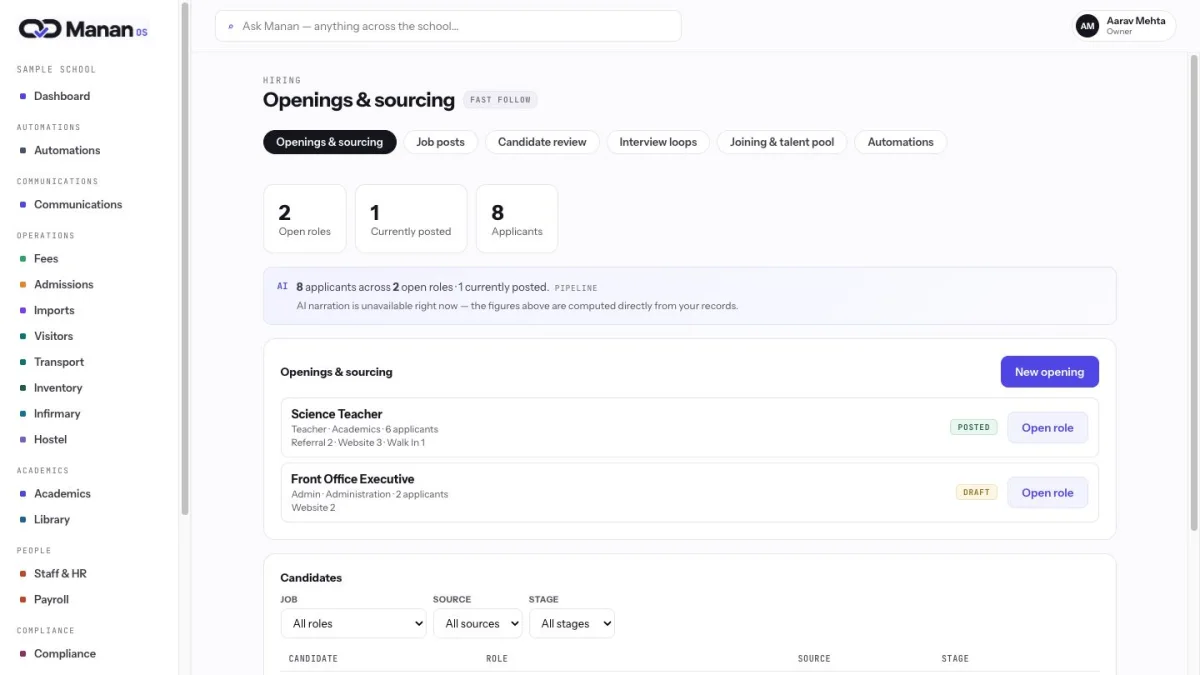Expand the Job filter dropdown
The width and height of the screenshot is (1200, 675).
[x=354, y=624]
